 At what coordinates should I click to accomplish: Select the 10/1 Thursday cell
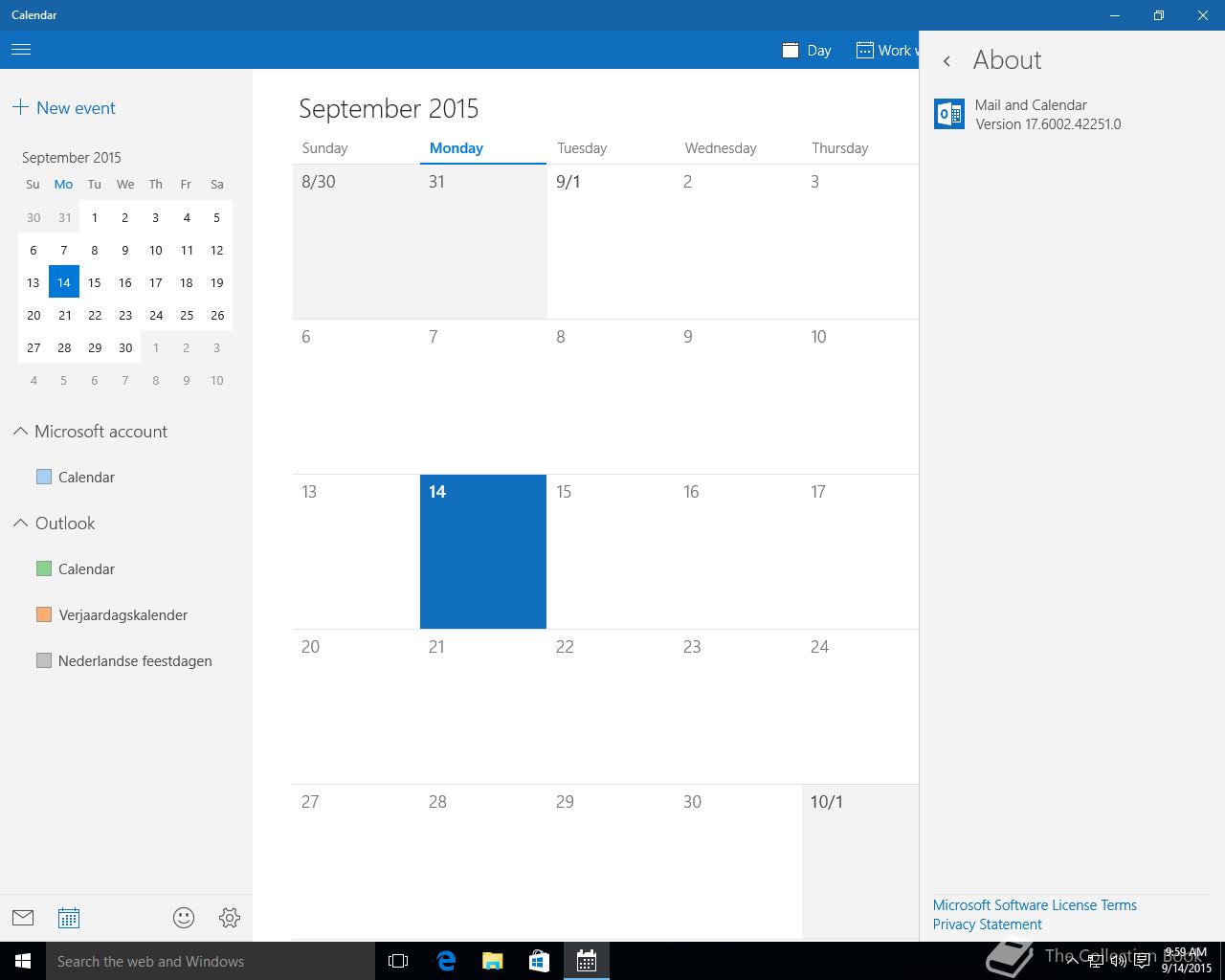tap(859, 861)
